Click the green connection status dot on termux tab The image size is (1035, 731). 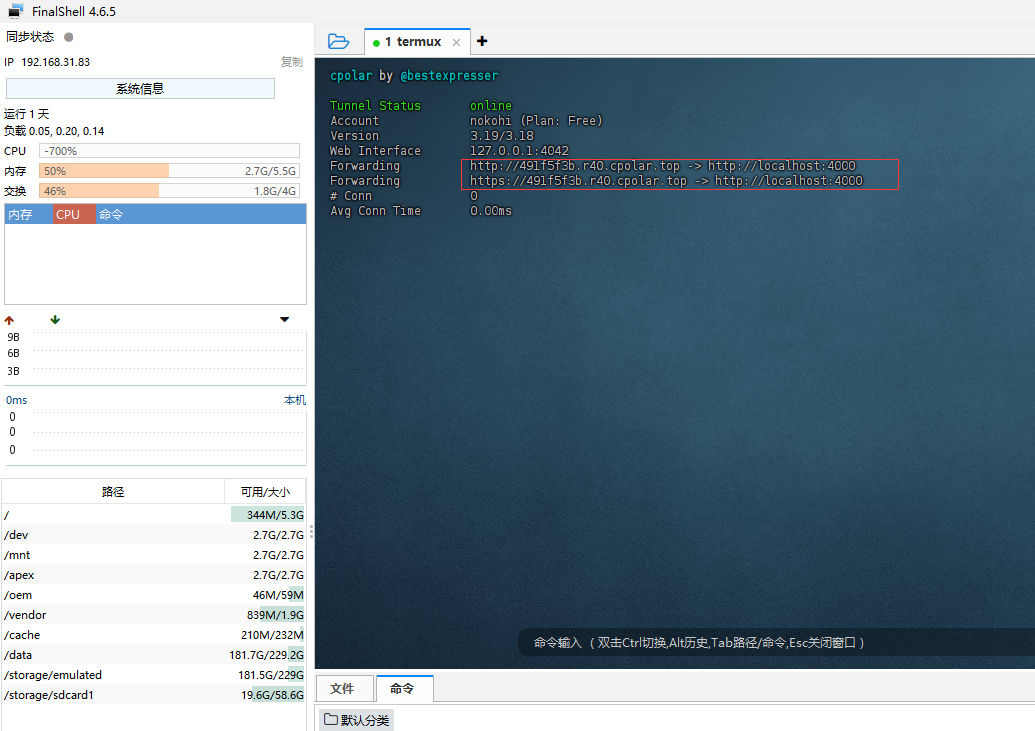pyautogui.click(x=376, y=43)
